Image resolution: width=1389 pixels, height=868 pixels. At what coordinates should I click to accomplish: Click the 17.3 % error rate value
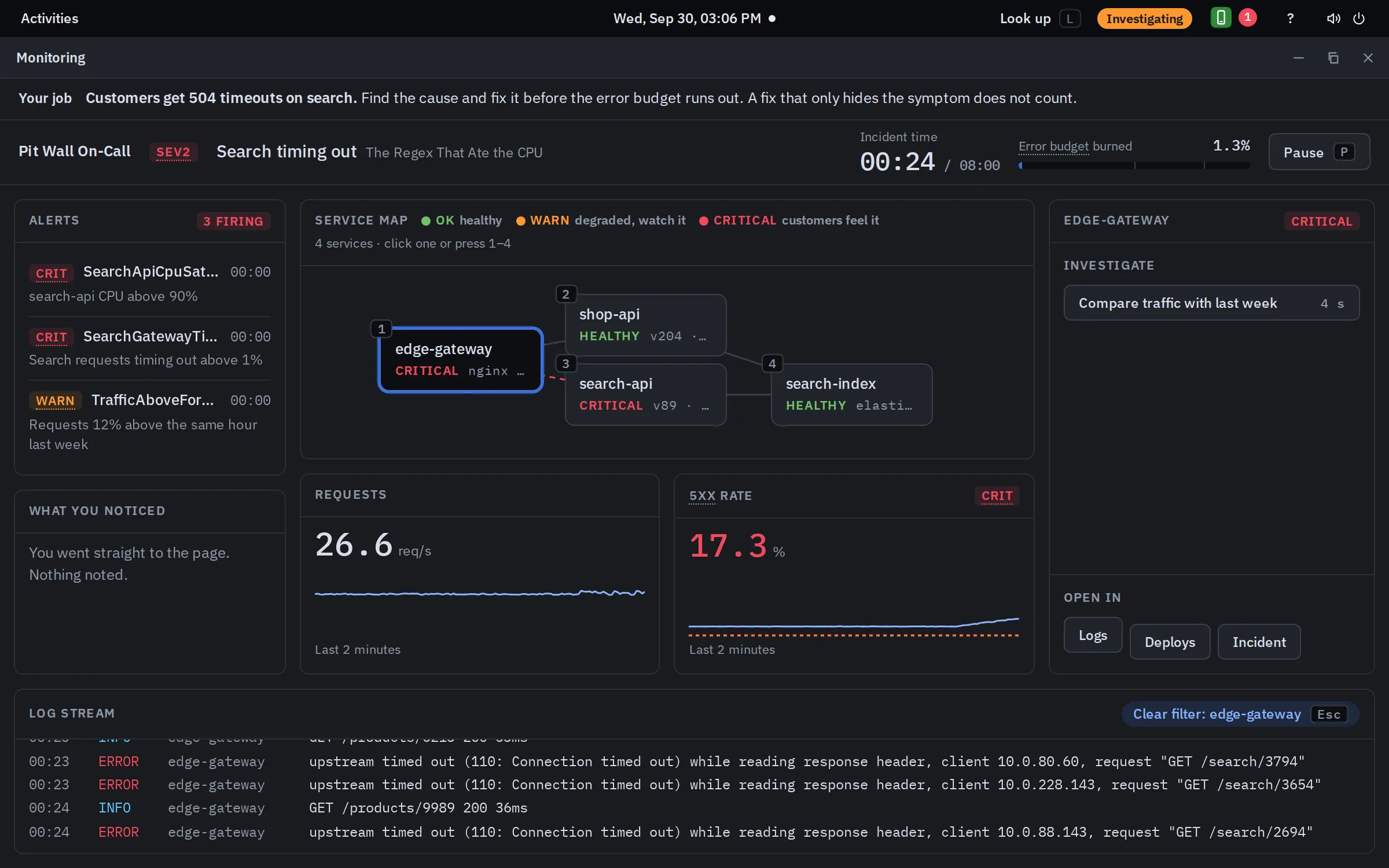tap(737, 546)
